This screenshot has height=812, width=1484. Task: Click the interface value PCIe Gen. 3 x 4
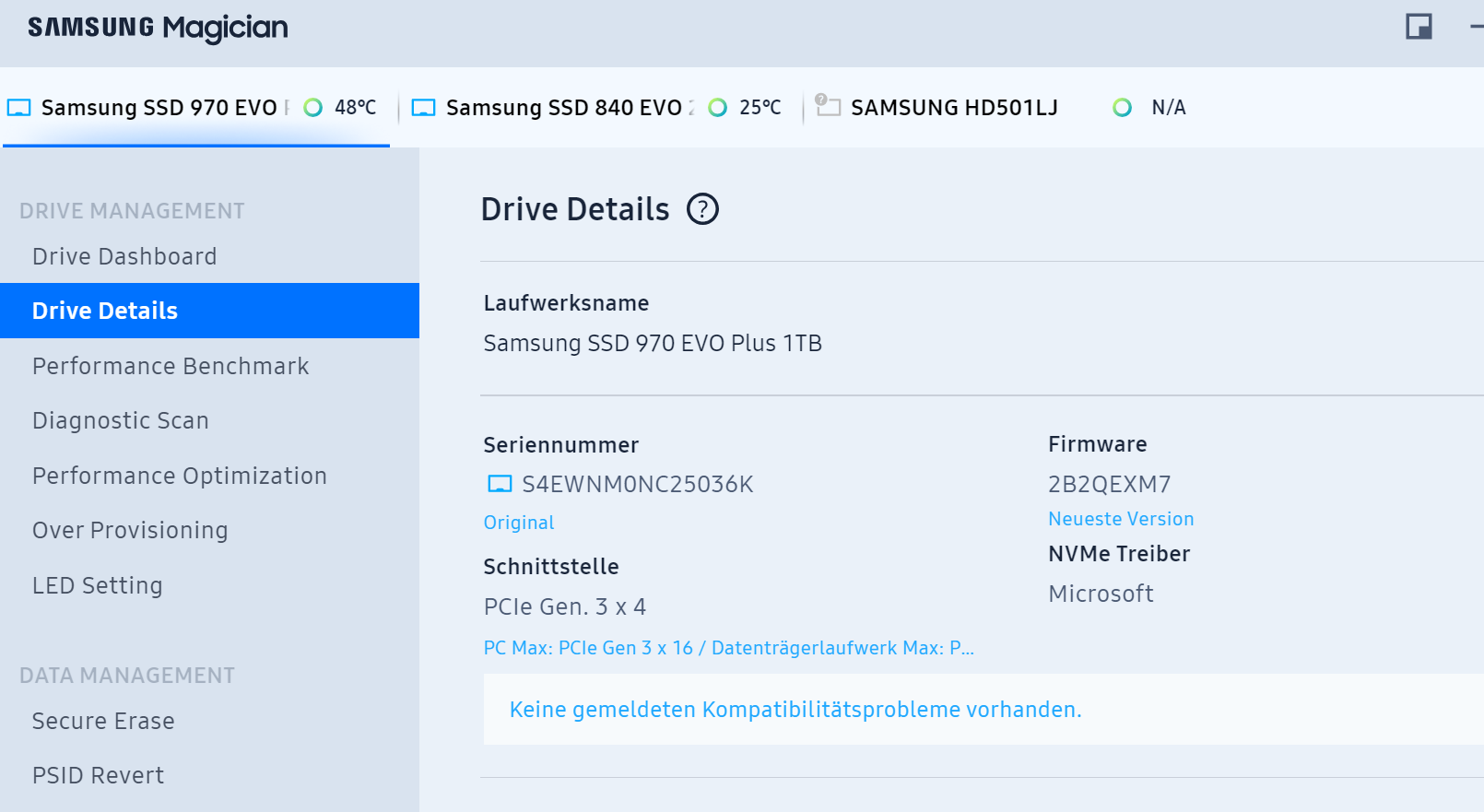tap(565, 606)
